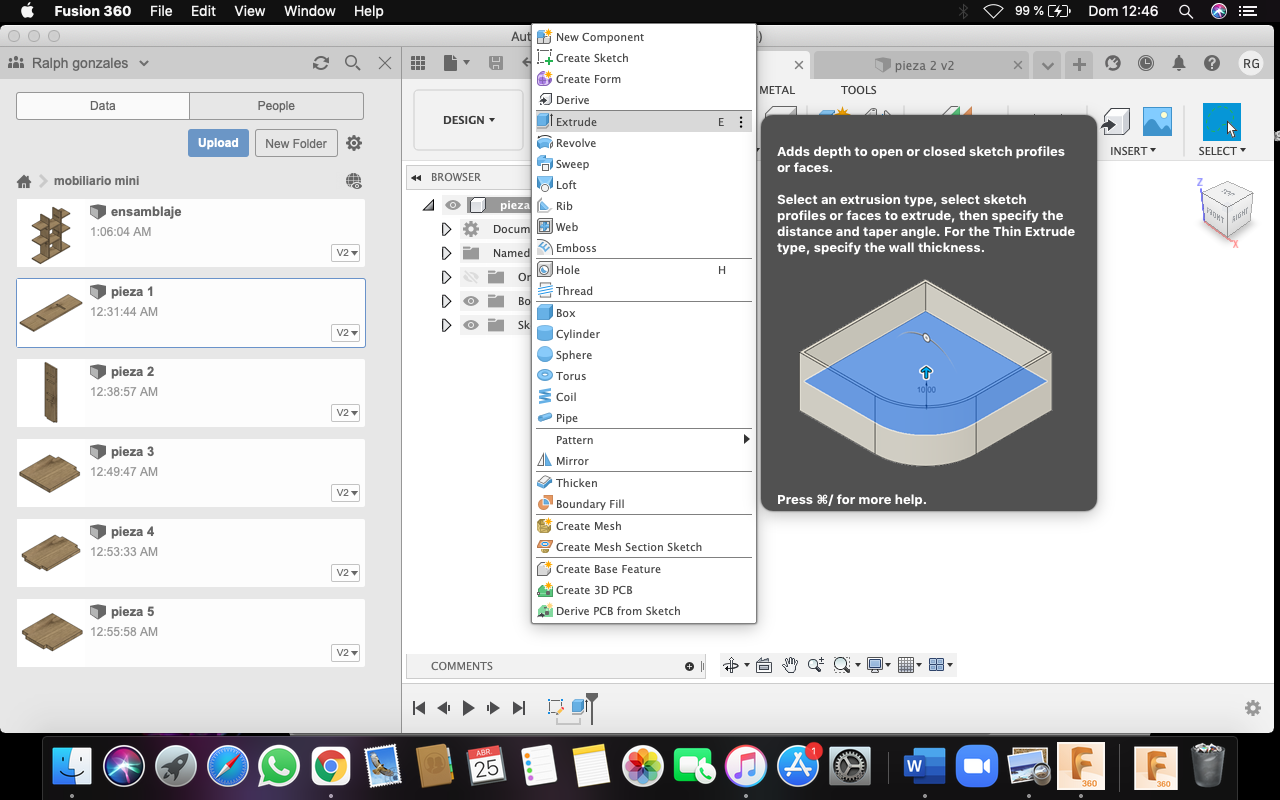
Task: Show the hidden Origin folder using its eye
Action: [x=471, y=277]
